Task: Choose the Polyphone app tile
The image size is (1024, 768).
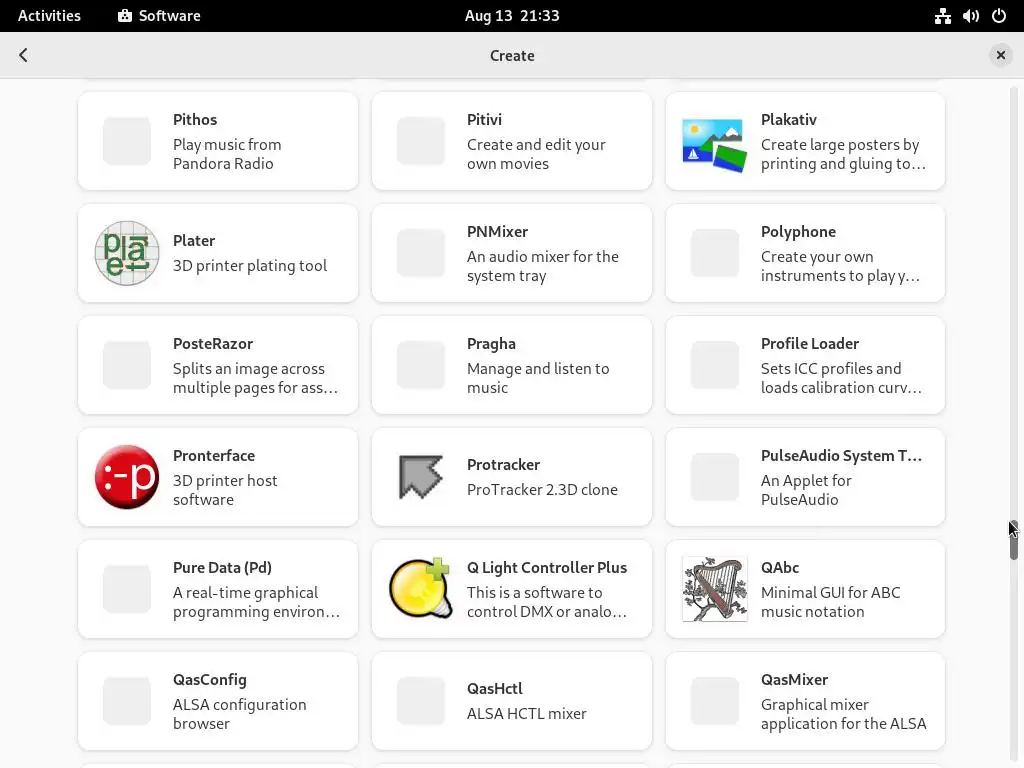Action: point(805,253)
